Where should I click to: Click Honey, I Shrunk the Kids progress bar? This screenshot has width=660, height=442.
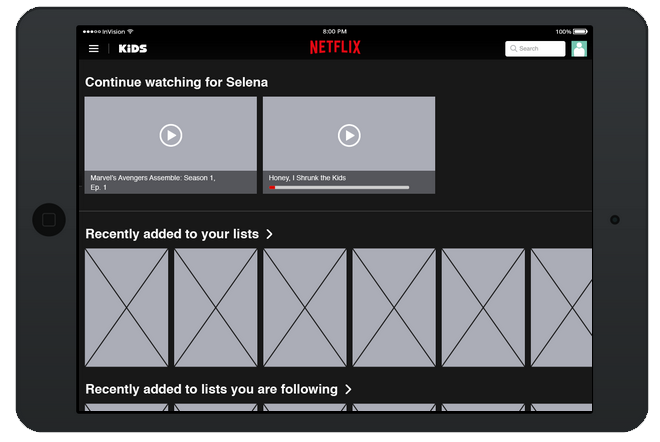point(339,187)
